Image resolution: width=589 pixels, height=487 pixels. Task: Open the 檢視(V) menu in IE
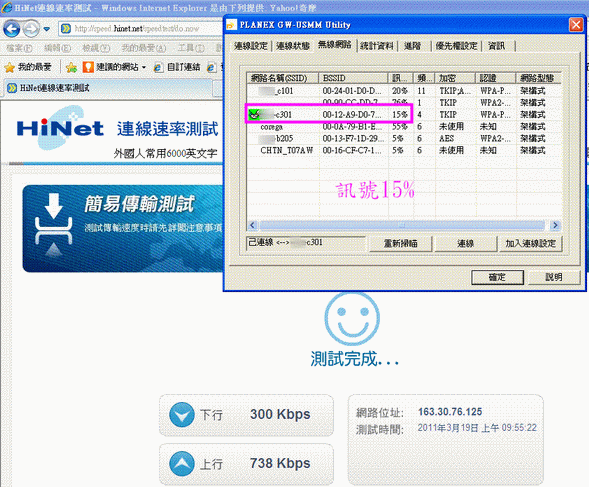pyautogui.click(x=96, y=48)
